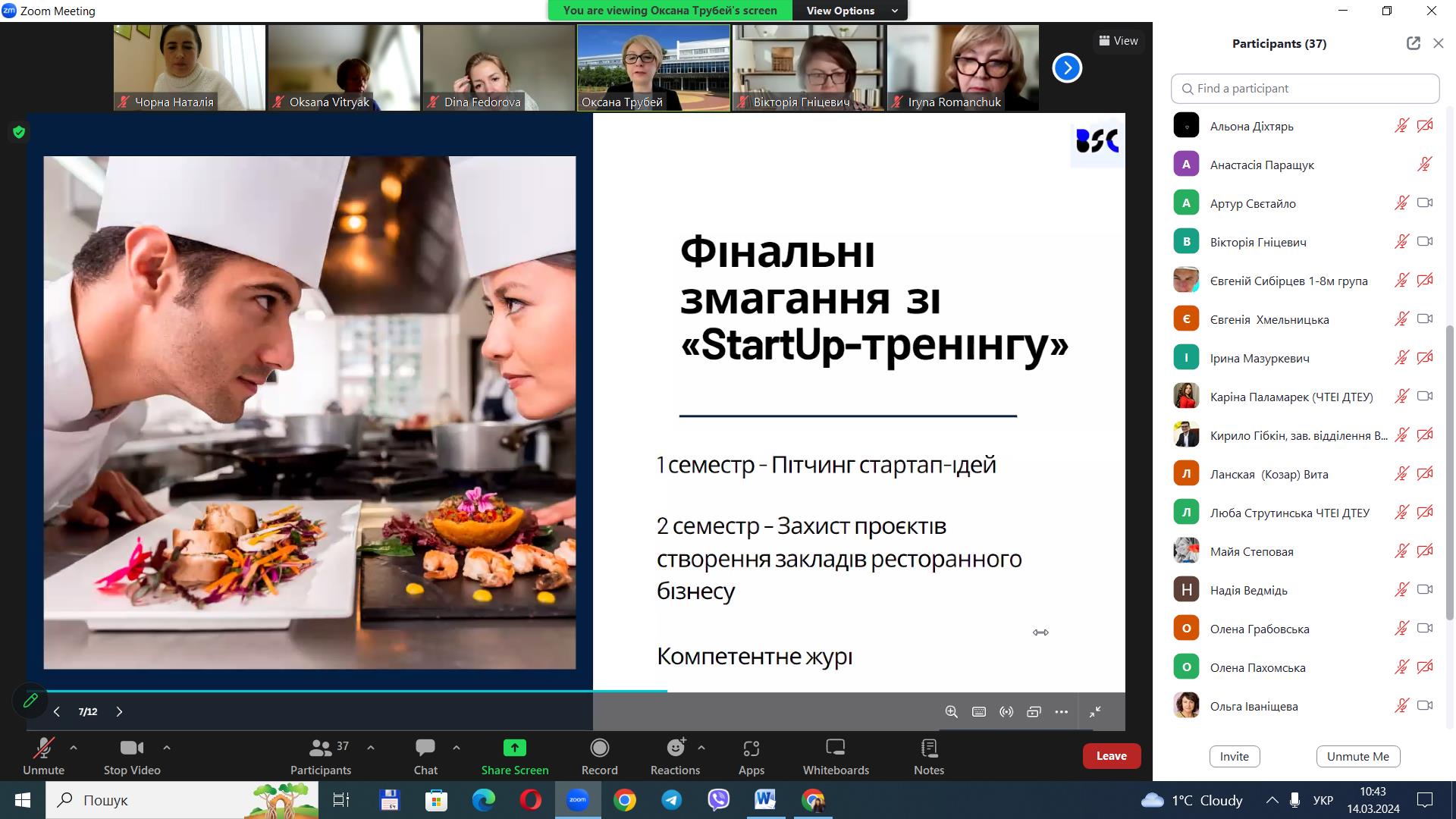Expand the View Options dropdown

click(x=849, y=11)
